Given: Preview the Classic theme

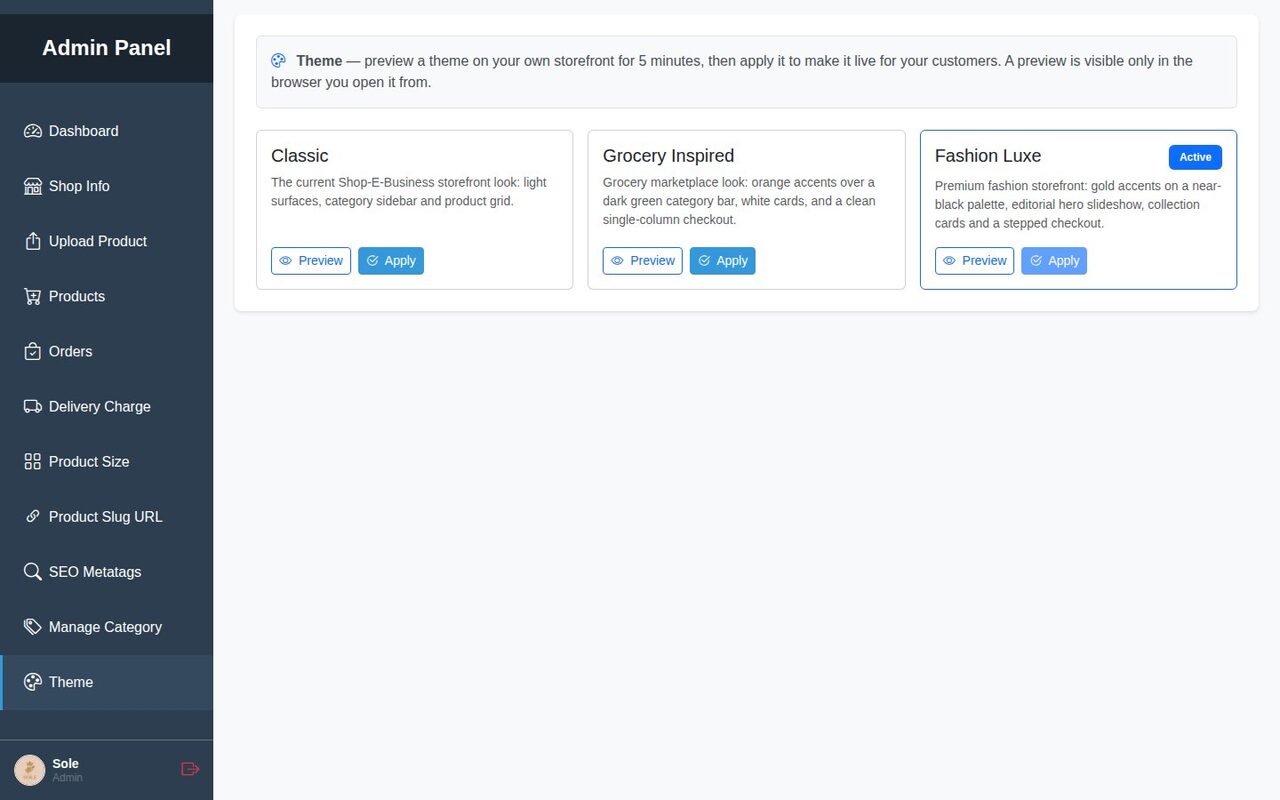Looking at the screenshot, I should [311, 261].
